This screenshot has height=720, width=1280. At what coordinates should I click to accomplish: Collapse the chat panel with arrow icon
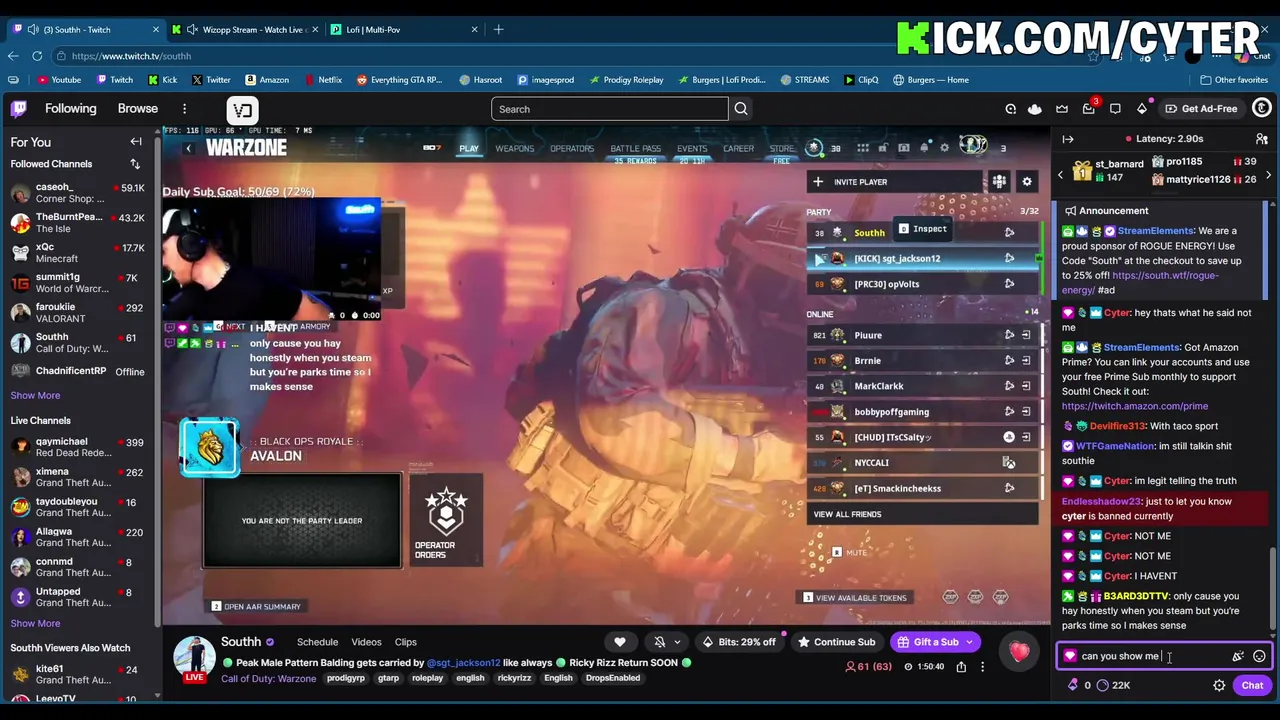click(1068, 139)
